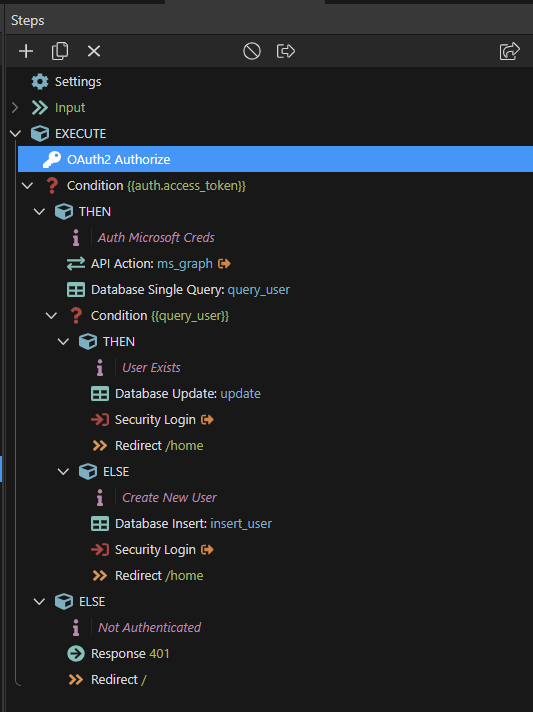Click the add step plus icon

[x=26, y=51]
